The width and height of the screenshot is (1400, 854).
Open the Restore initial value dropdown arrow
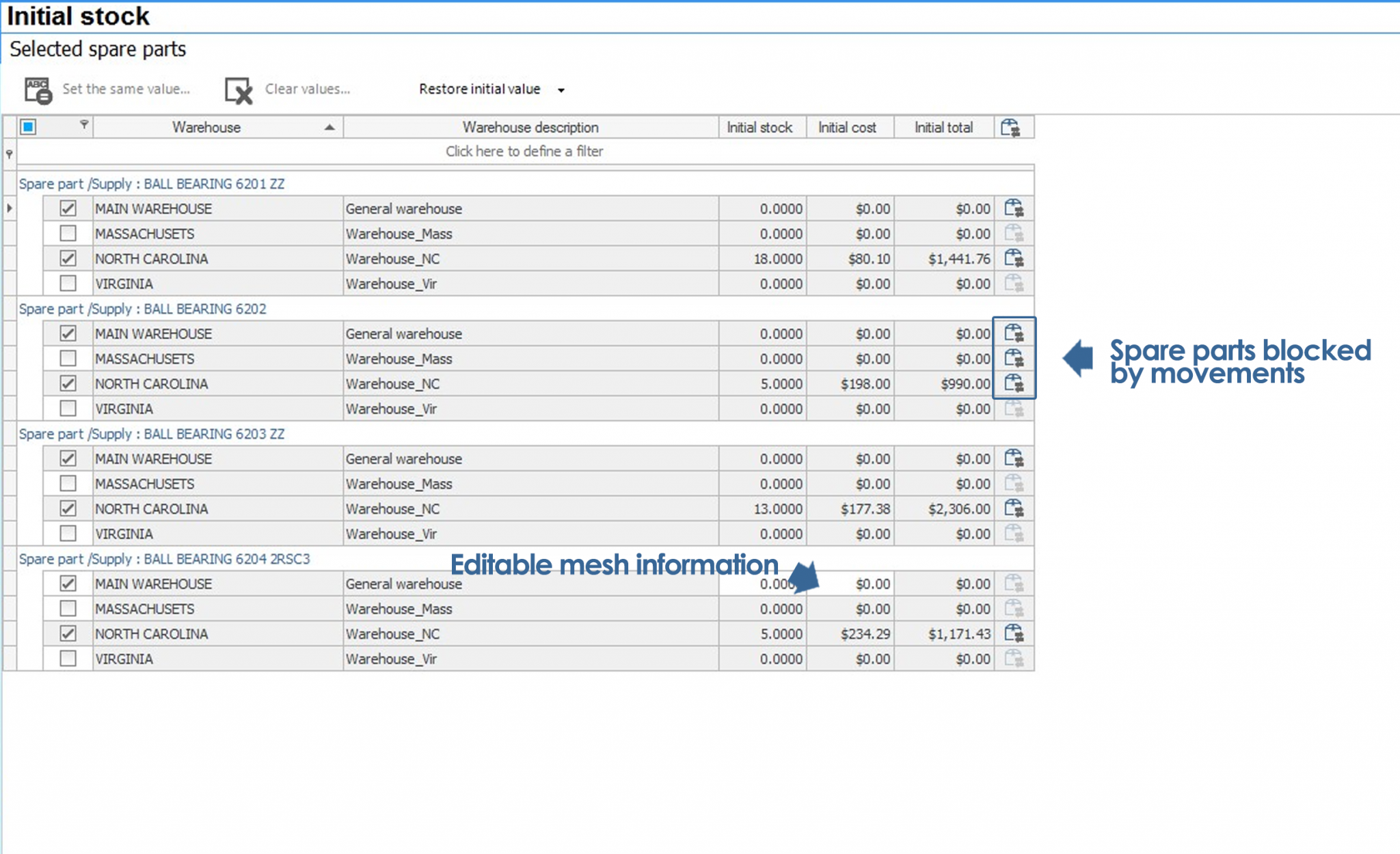click(x=561, y=90)
